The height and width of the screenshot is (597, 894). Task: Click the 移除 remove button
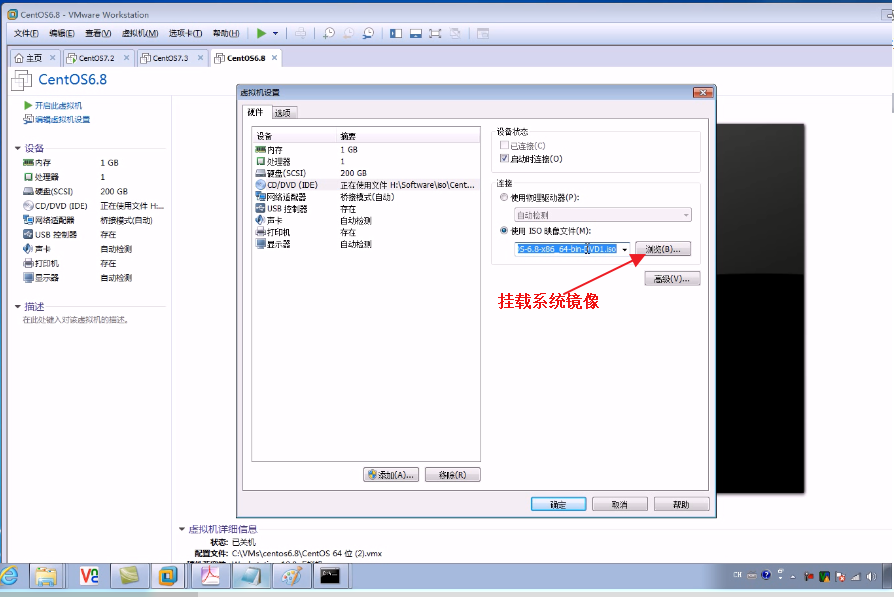click(x=453, y=475)
